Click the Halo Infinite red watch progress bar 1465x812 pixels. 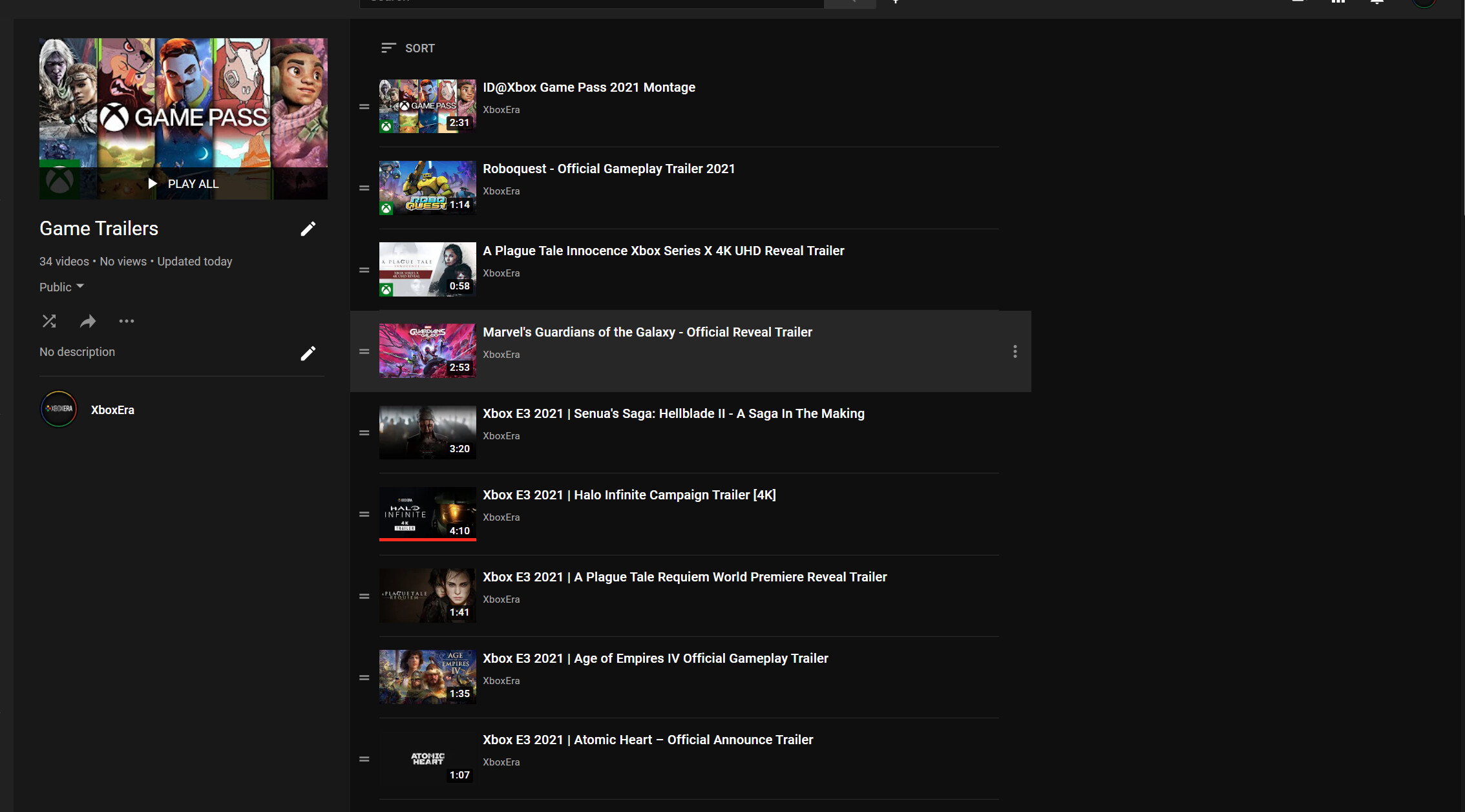427,539
